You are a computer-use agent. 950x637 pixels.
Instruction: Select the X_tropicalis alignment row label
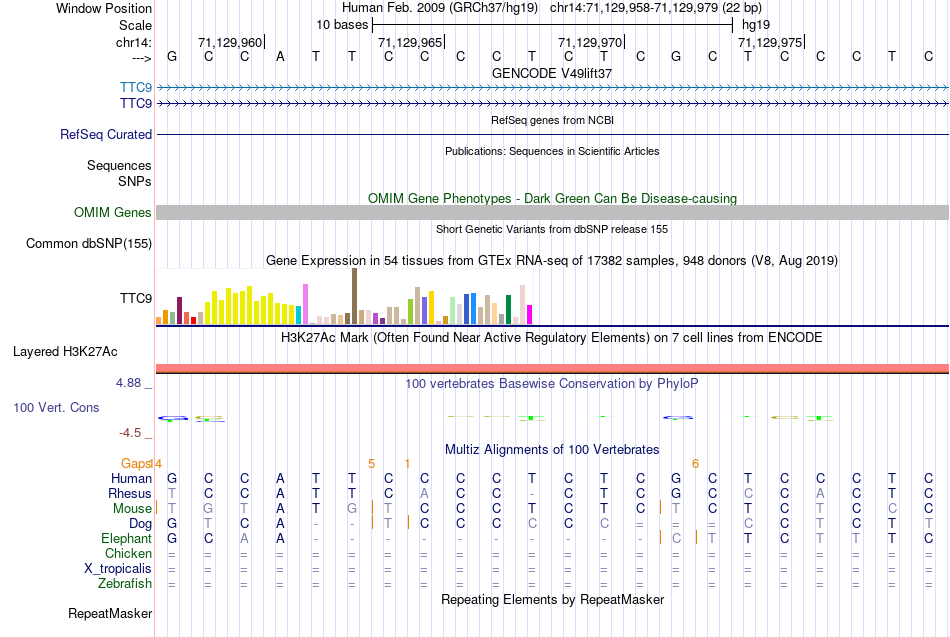coord(118,569)
